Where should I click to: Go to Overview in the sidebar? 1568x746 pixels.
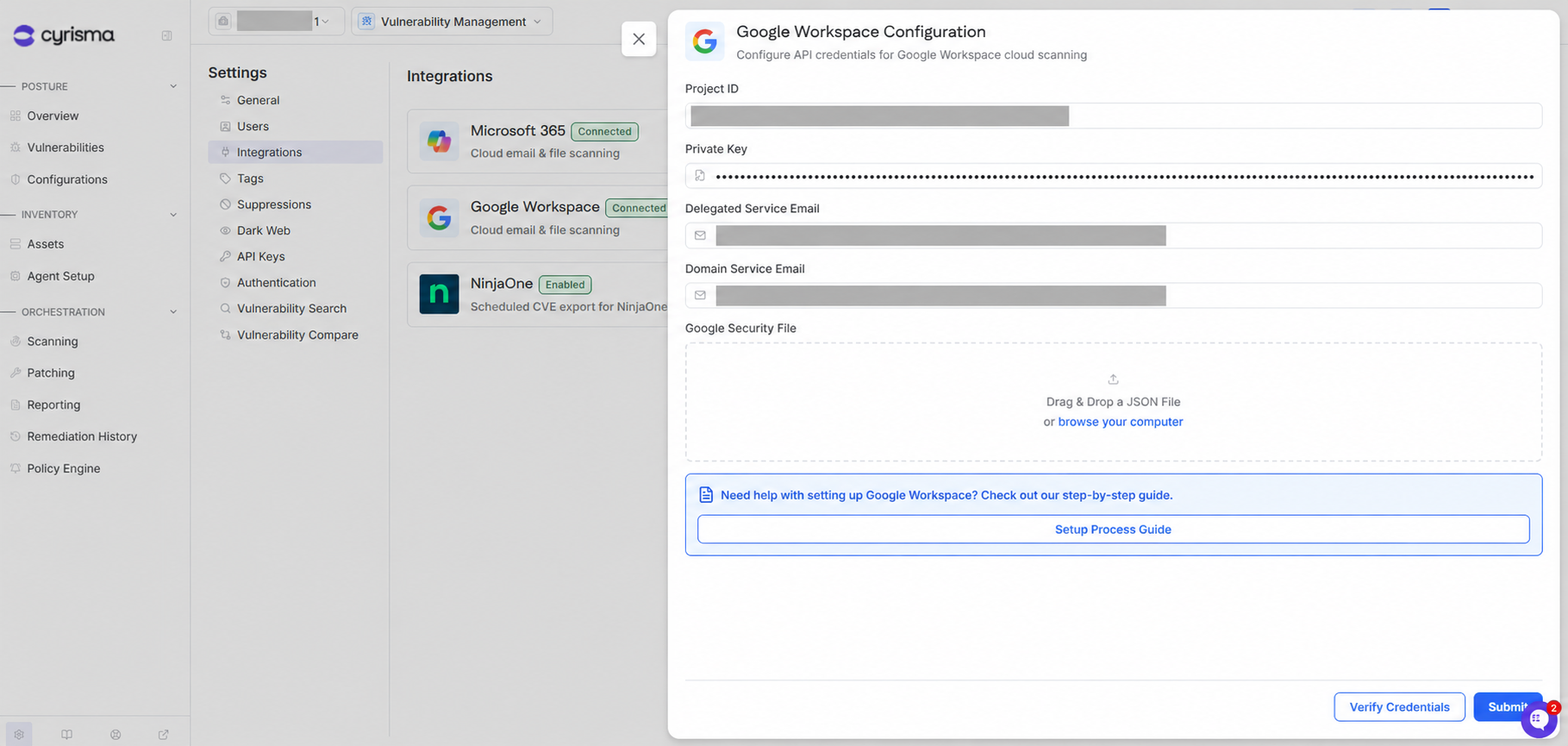pos(53,116)
